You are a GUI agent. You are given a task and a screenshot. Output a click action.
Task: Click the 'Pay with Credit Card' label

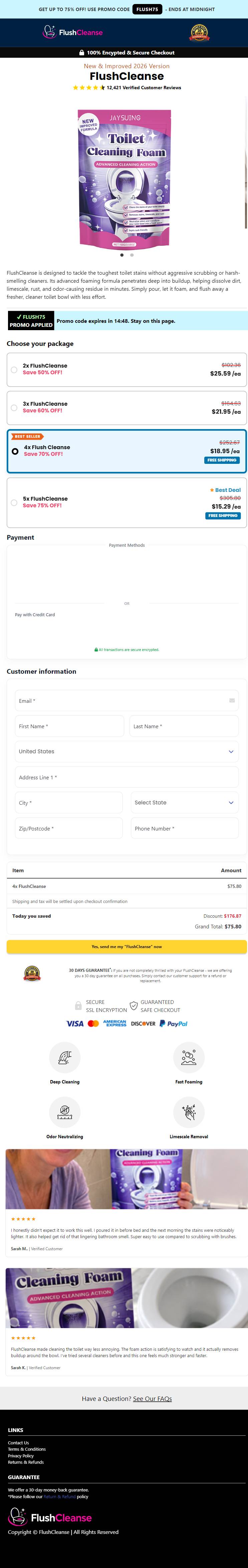(x=35, y=615)
